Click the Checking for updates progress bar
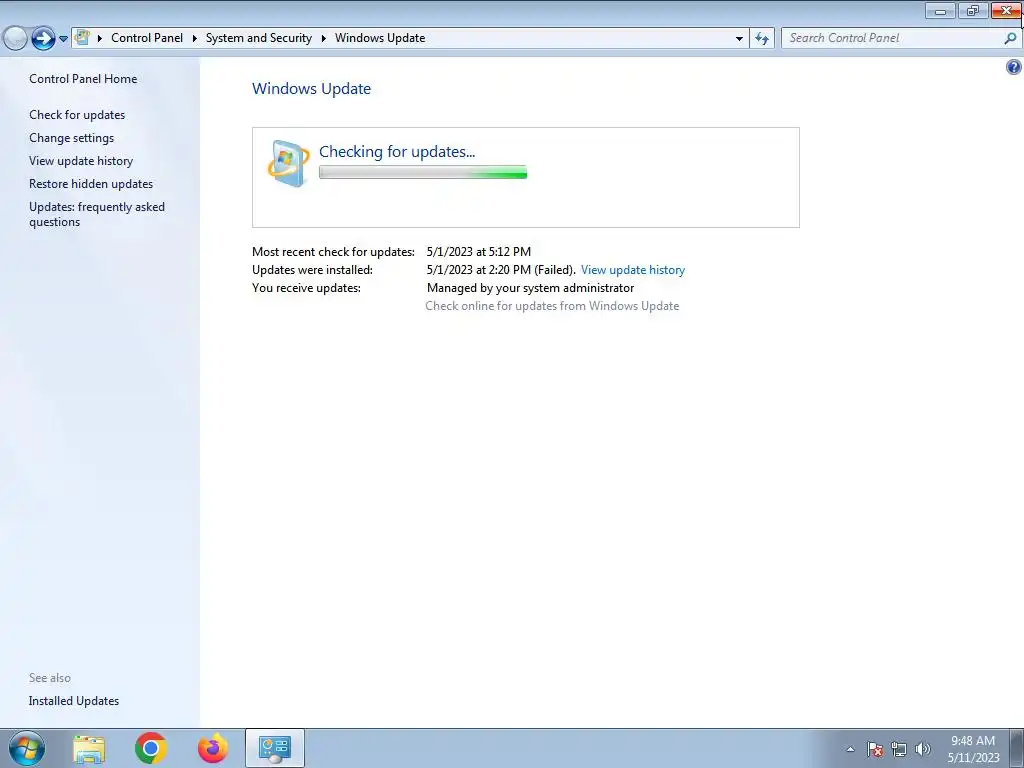The height and width of the screenshot is (768, 1024). 423,172
